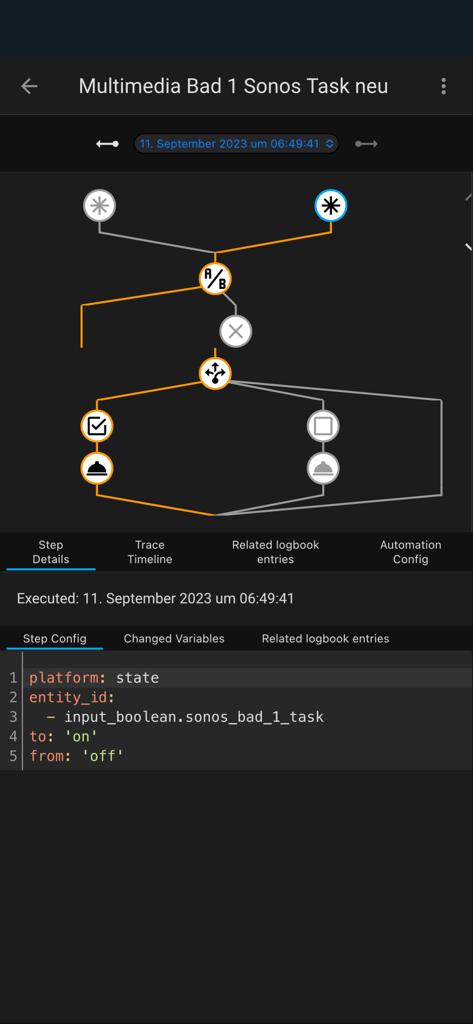The width and height of the screenshot is (473, 1024).
Task: Click the entity_id line in YAML editor
Action: click(x=247, y=697)
